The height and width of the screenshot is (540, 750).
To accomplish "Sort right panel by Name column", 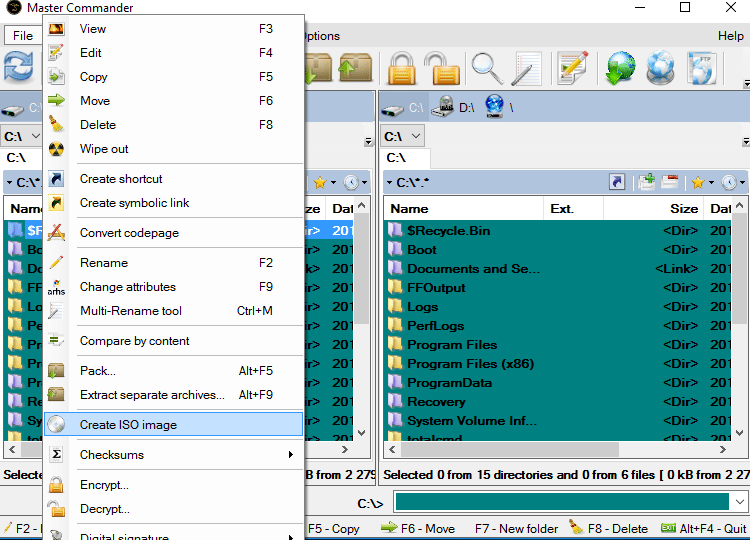I will (x=463, y=209).
